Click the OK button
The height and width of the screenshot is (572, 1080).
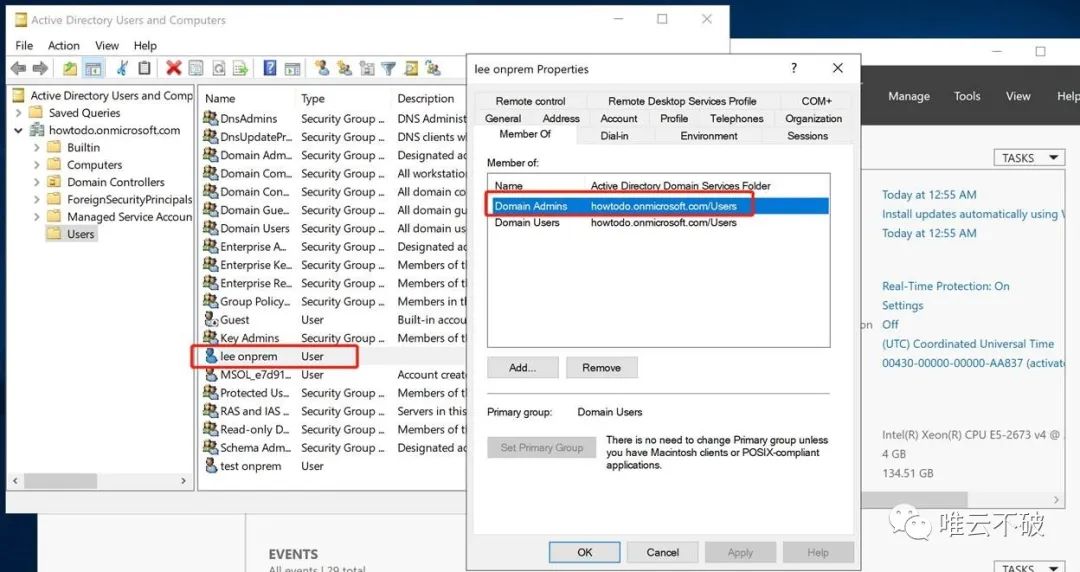pos(585,552)
